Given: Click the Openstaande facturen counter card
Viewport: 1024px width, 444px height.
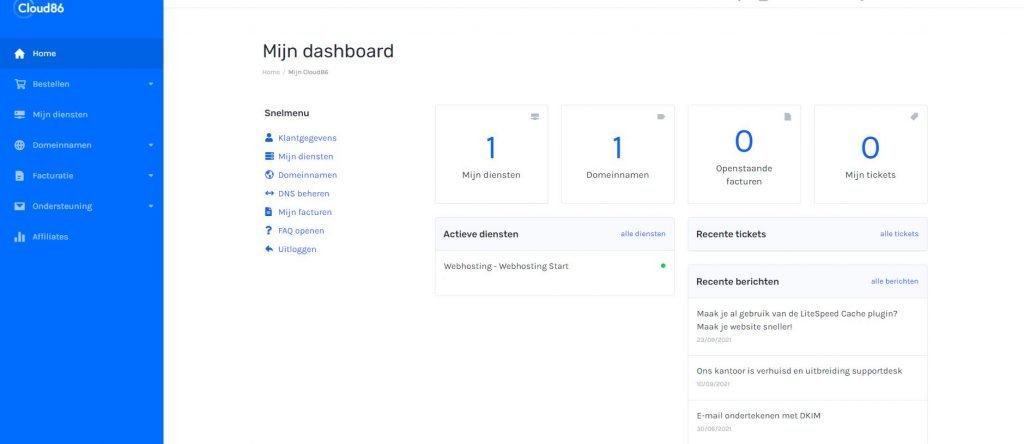Looking at the screenshot, I should click(744, 154).
